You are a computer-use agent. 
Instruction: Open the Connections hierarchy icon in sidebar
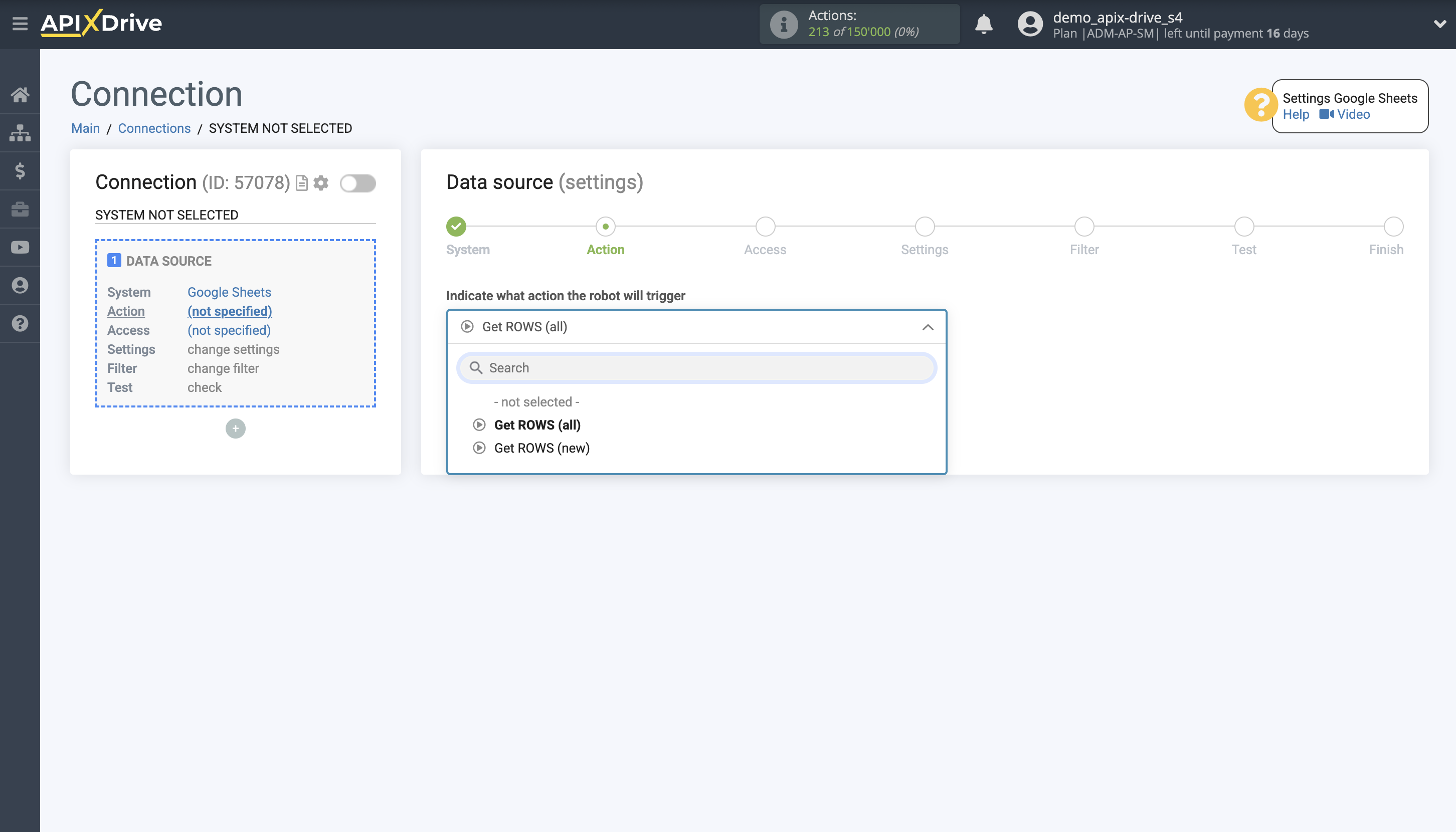(21, 133)
